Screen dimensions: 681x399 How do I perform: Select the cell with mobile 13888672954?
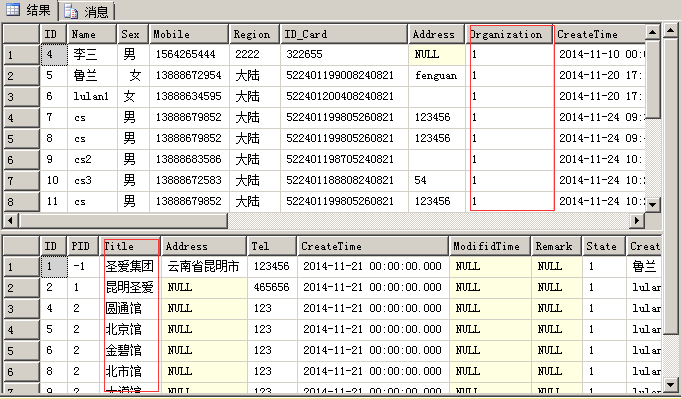(189, 76)
